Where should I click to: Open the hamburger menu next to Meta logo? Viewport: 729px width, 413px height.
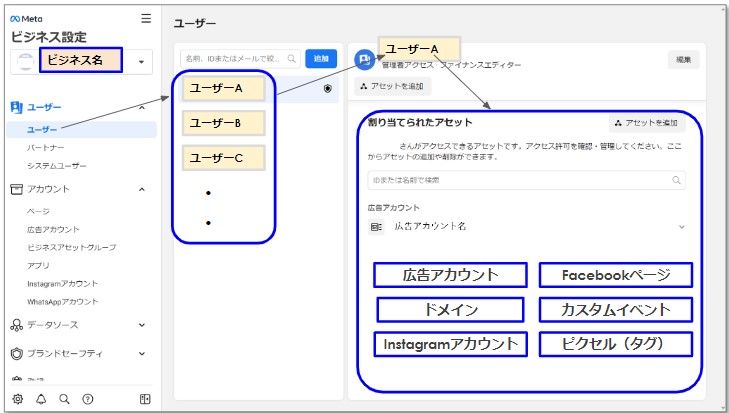pyautogui.click(x=146, y=18)
